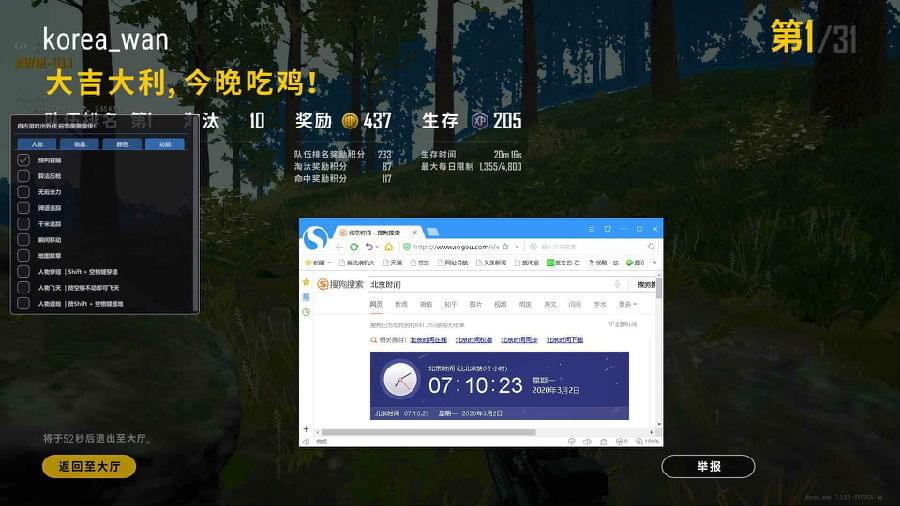Tick the 瞬间移动 checkbox

(24, 239)
